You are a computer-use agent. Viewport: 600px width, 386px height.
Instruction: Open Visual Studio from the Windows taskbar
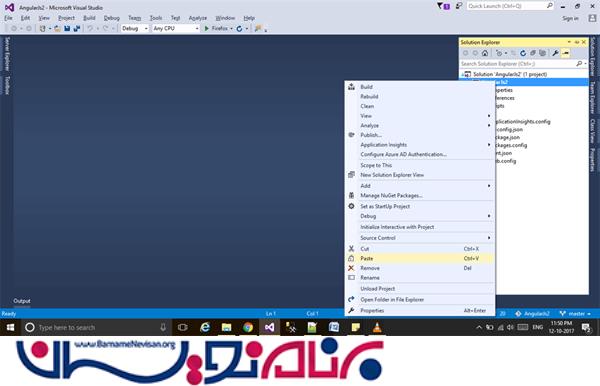click(269, 327)
